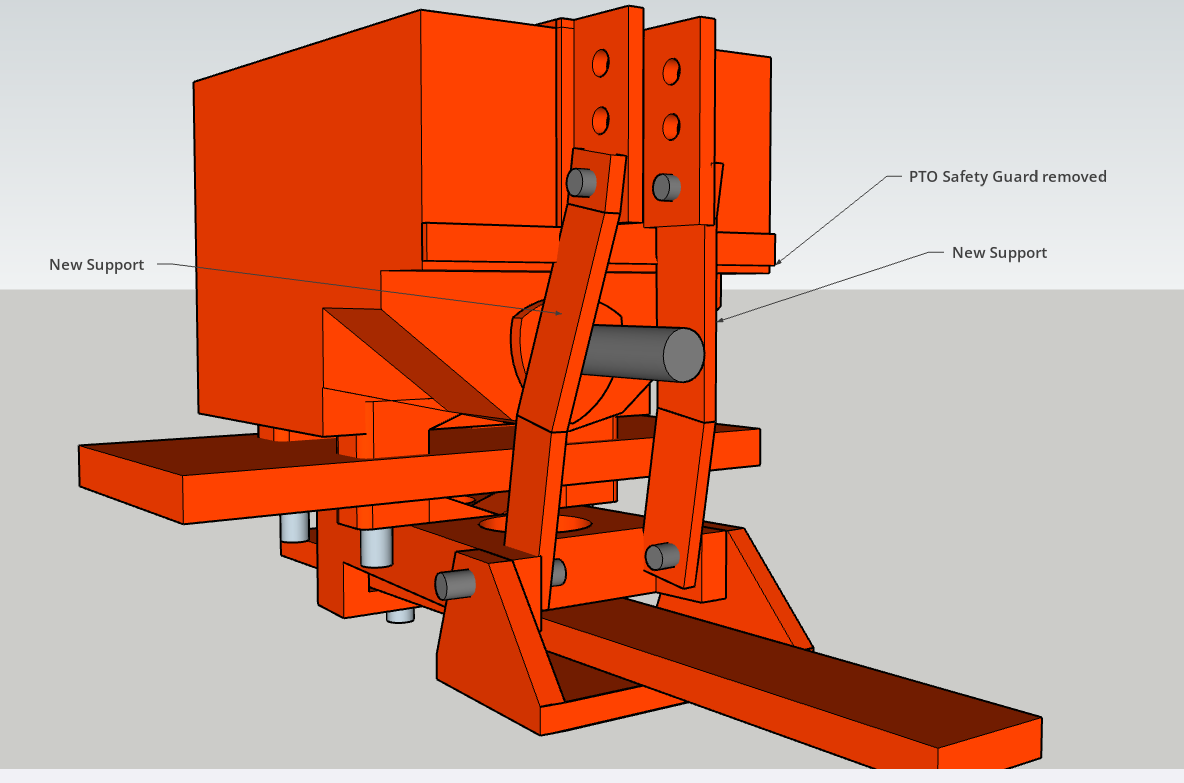
Task: Click the lower hole in right upright bracket
Action: pyautogui.click(x=672, y=125)
